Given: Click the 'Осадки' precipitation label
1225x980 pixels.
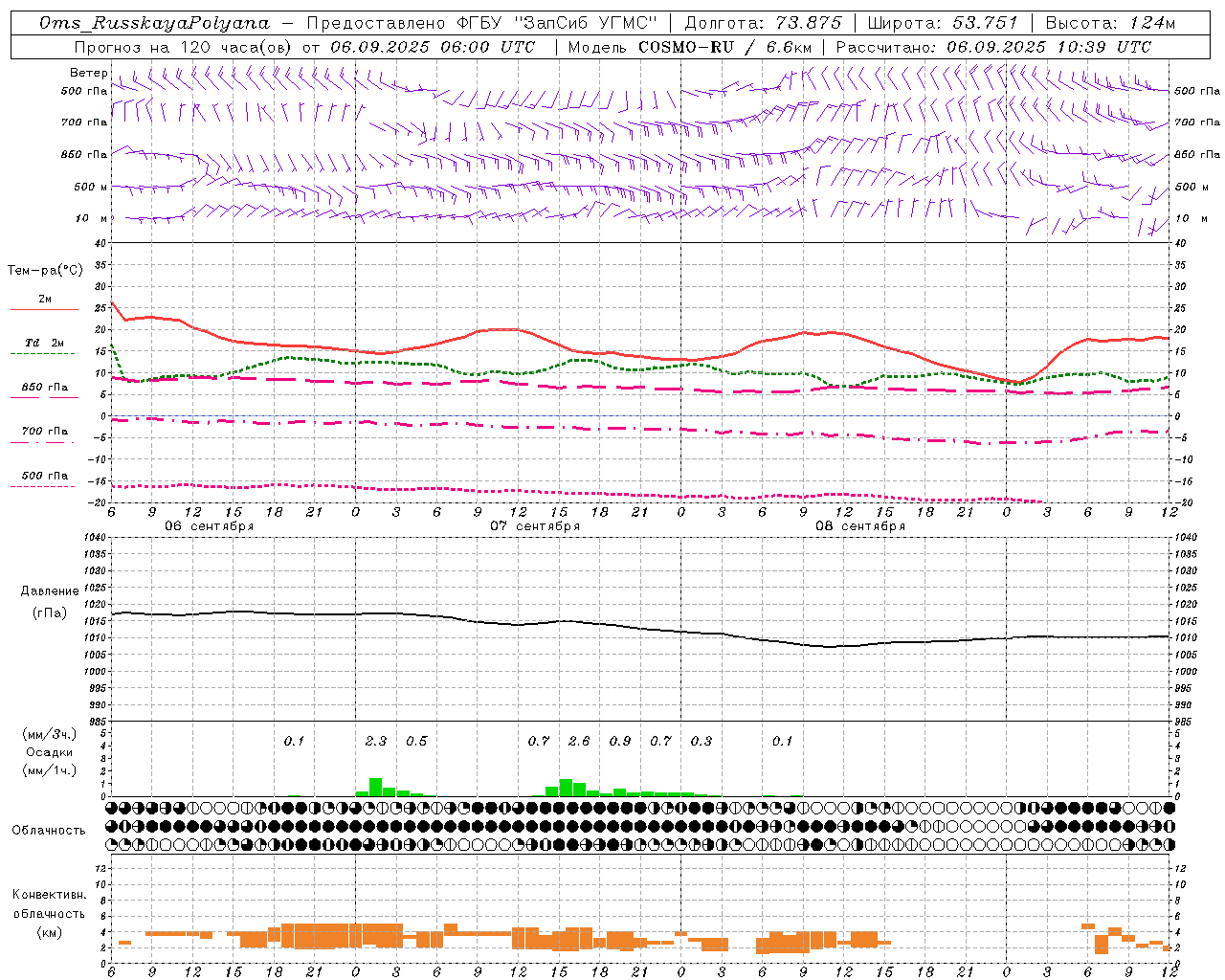Looking at the screenshot, I should [x=49, y=752].
